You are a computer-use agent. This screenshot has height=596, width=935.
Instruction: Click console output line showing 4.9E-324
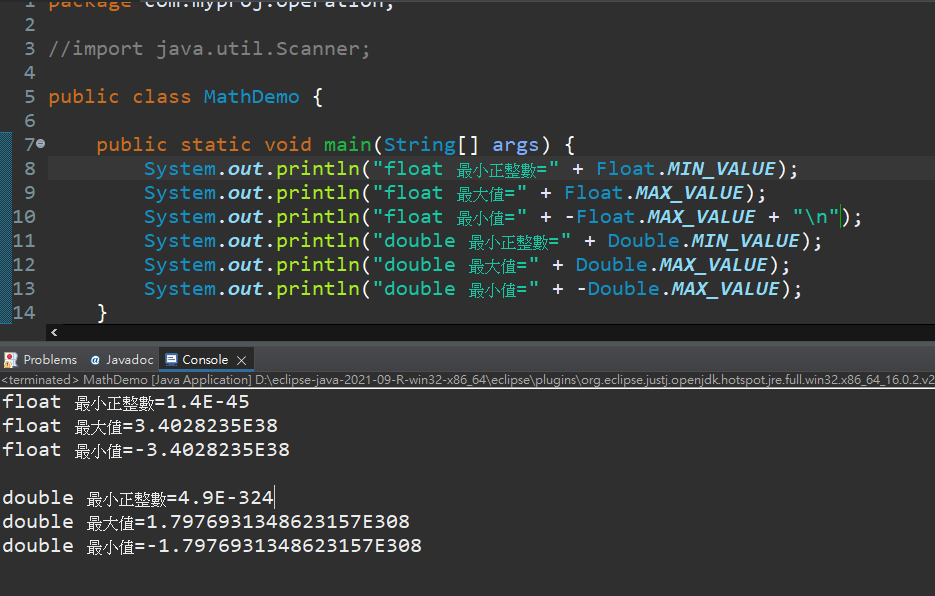click(138, 498)
